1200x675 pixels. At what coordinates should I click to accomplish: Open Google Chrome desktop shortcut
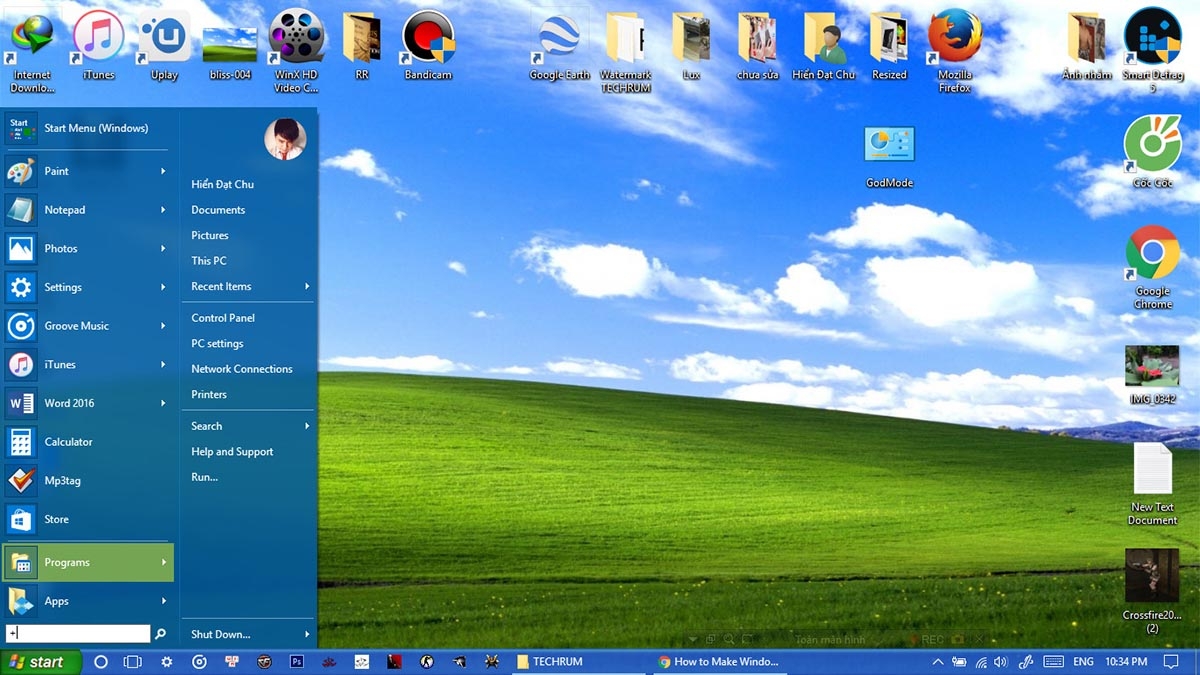(1152, 266)
